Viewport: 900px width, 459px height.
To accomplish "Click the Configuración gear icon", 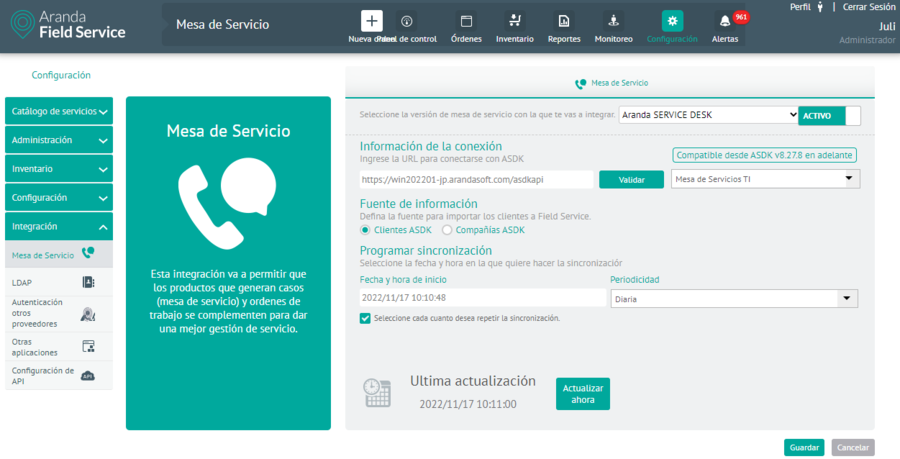I will click(672, 21).
